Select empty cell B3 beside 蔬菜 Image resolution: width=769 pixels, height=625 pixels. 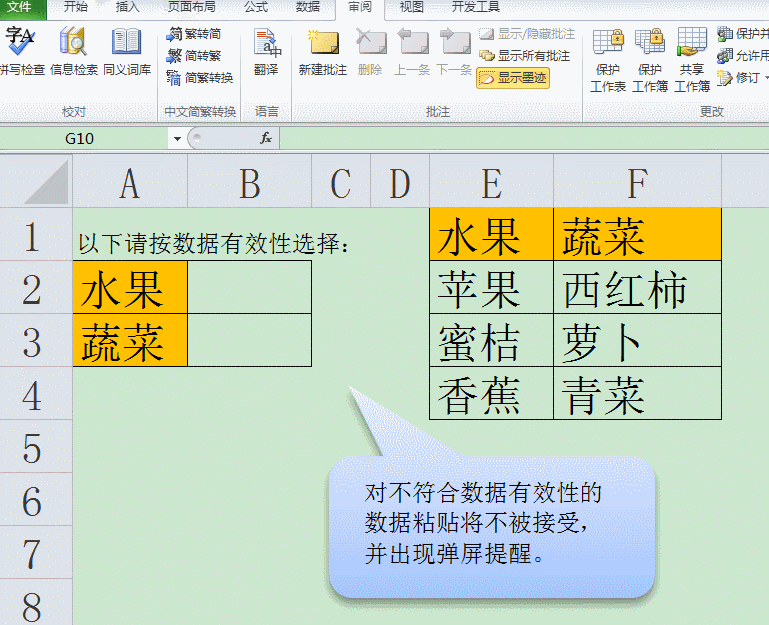pos(249,340)
